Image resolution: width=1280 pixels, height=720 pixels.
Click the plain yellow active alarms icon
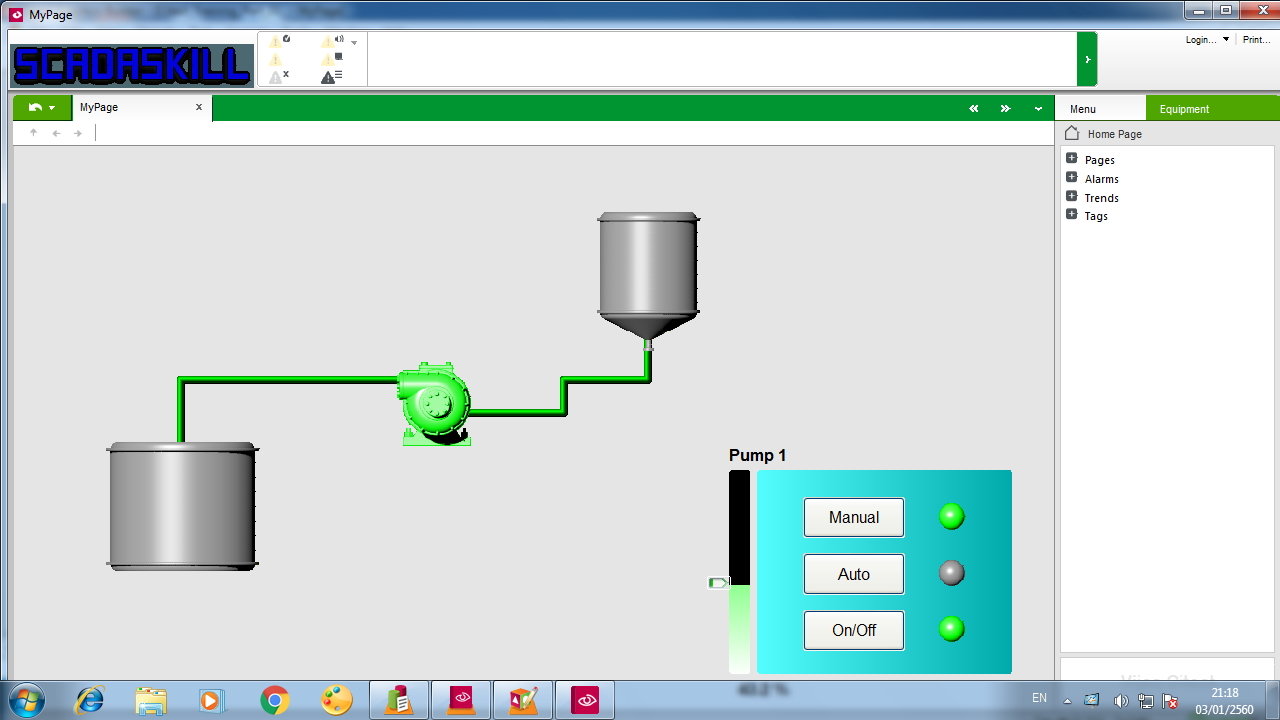tap(275, 58)
